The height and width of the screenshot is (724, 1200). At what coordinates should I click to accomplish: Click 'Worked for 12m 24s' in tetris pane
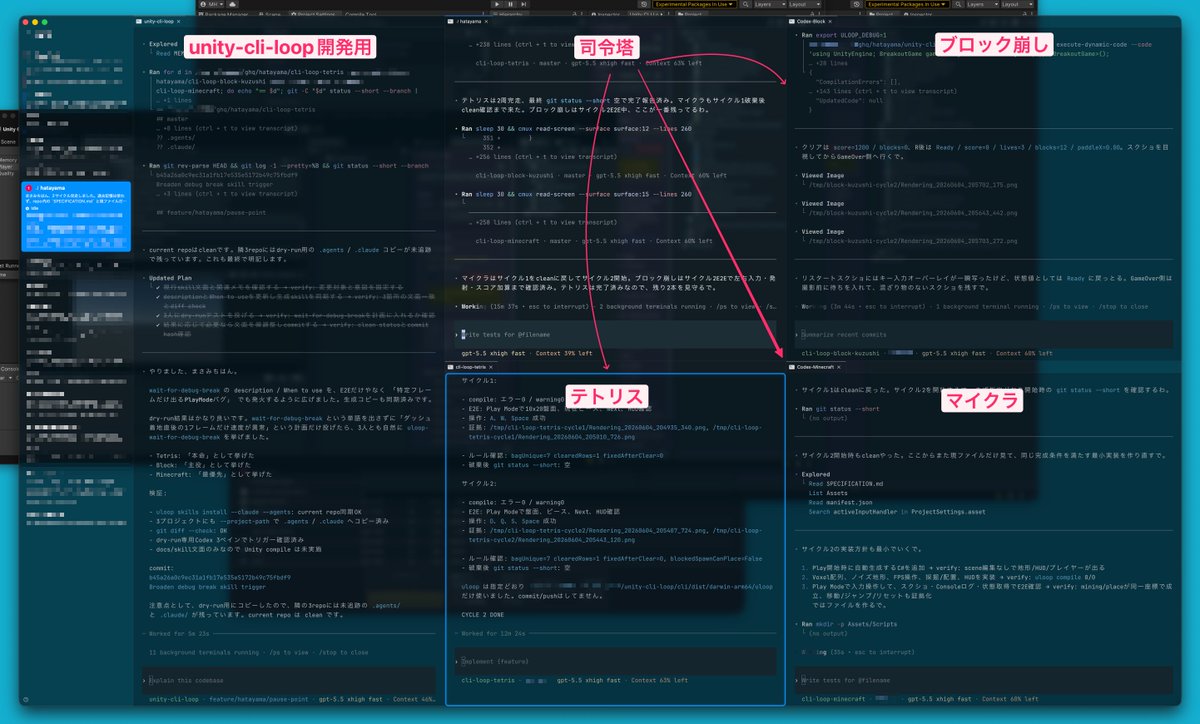click(495, 634)
